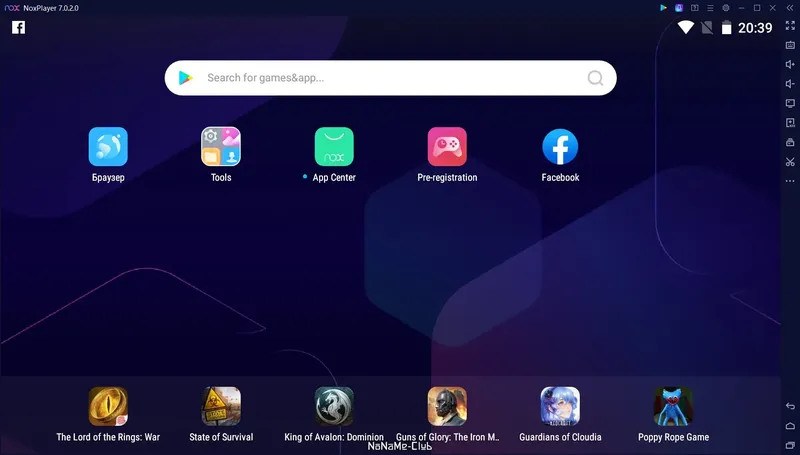Show more sidebar tools
This screenshot has height=455, width=800.
coord(790,181)
